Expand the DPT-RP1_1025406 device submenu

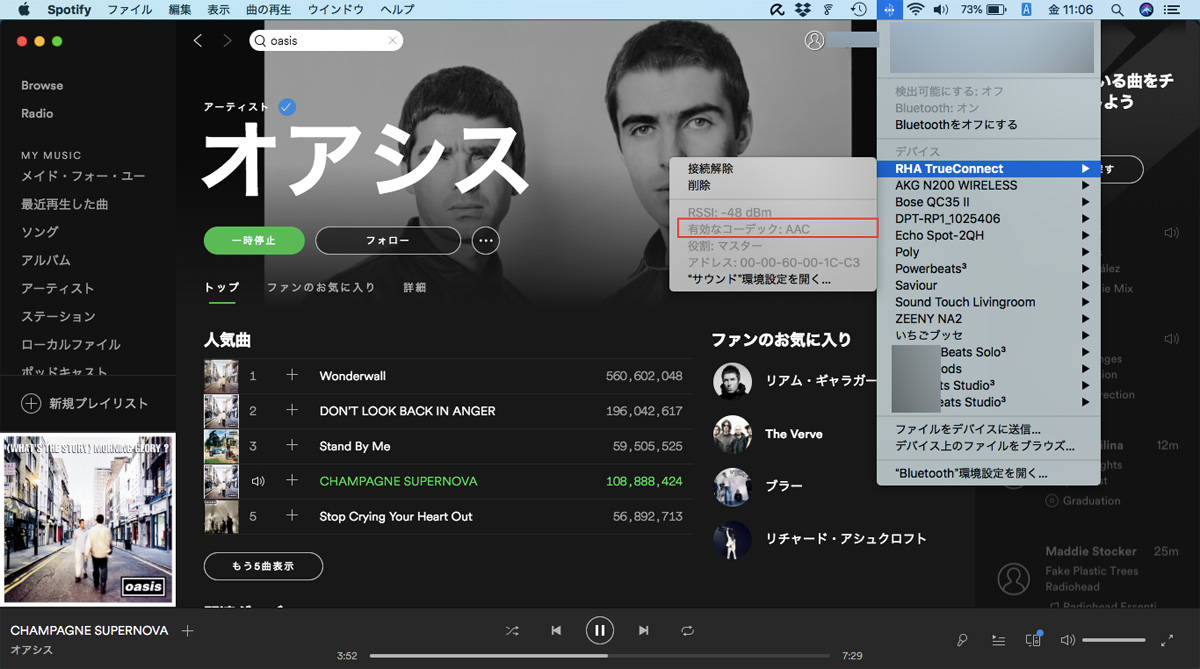[x=988, y=218]
